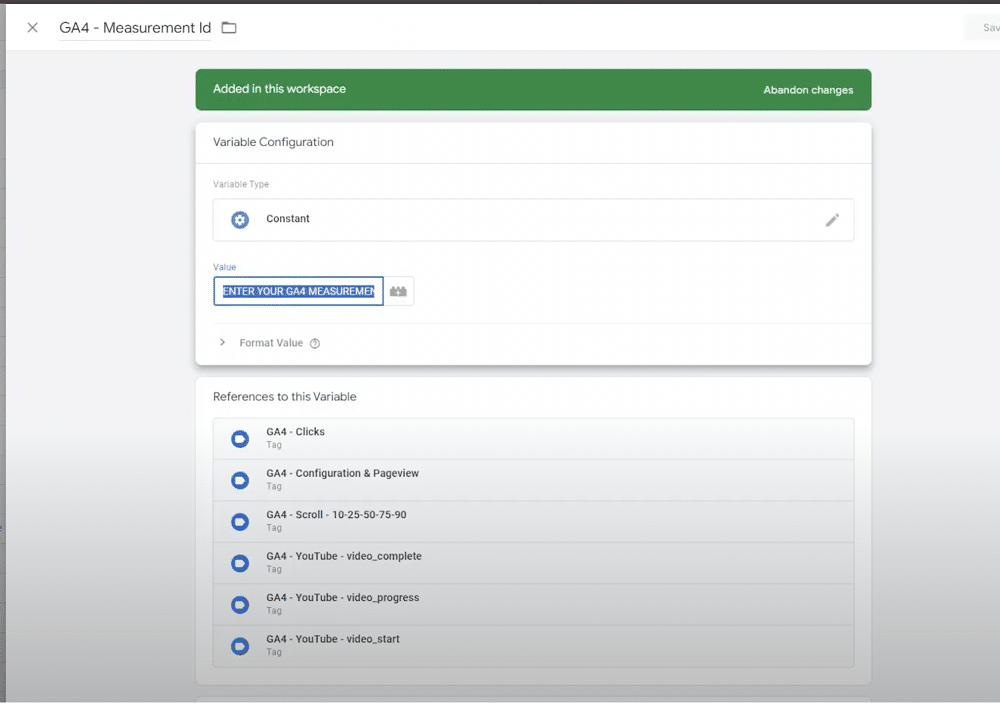Click the GA4 - Clicks tag icon
Screen dimensions: 1000x703
click(240, 439)
